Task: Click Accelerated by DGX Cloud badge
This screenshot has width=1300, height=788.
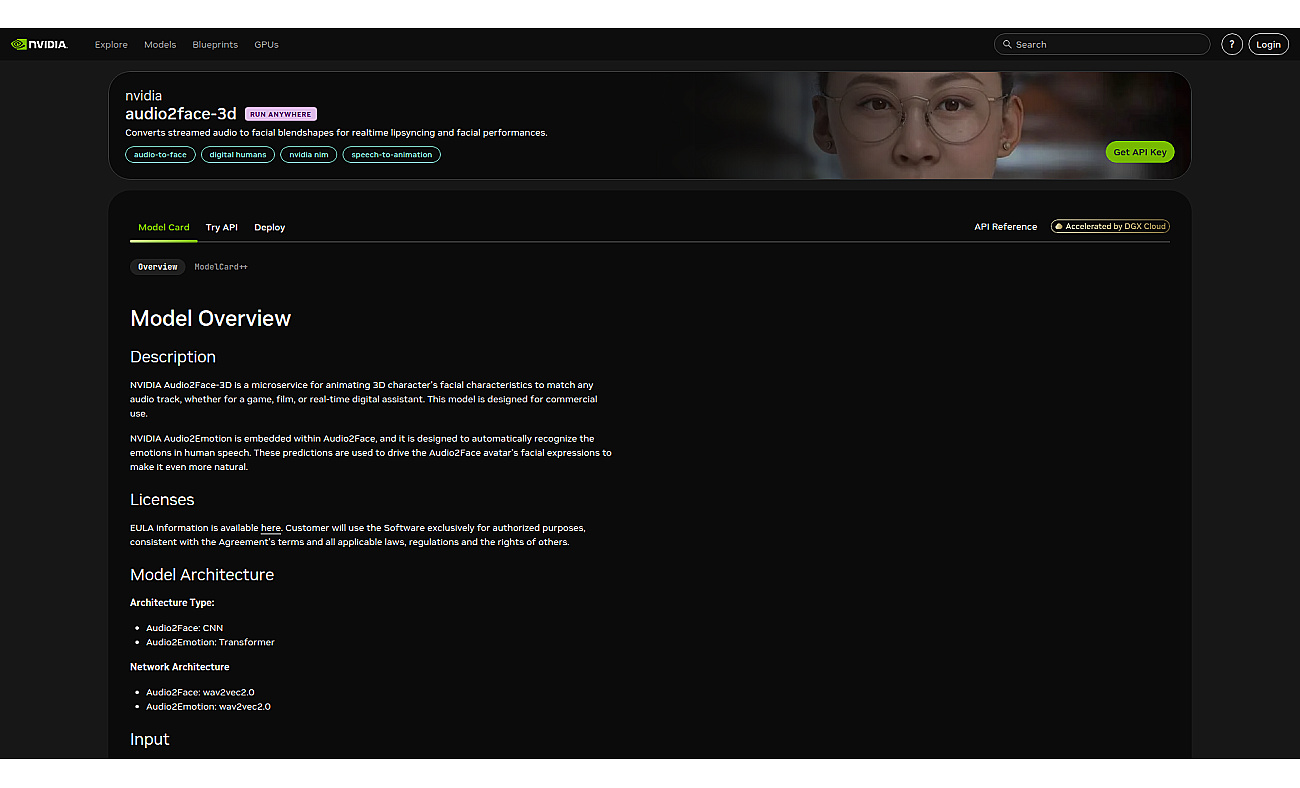Action: tap(1110, 227)
